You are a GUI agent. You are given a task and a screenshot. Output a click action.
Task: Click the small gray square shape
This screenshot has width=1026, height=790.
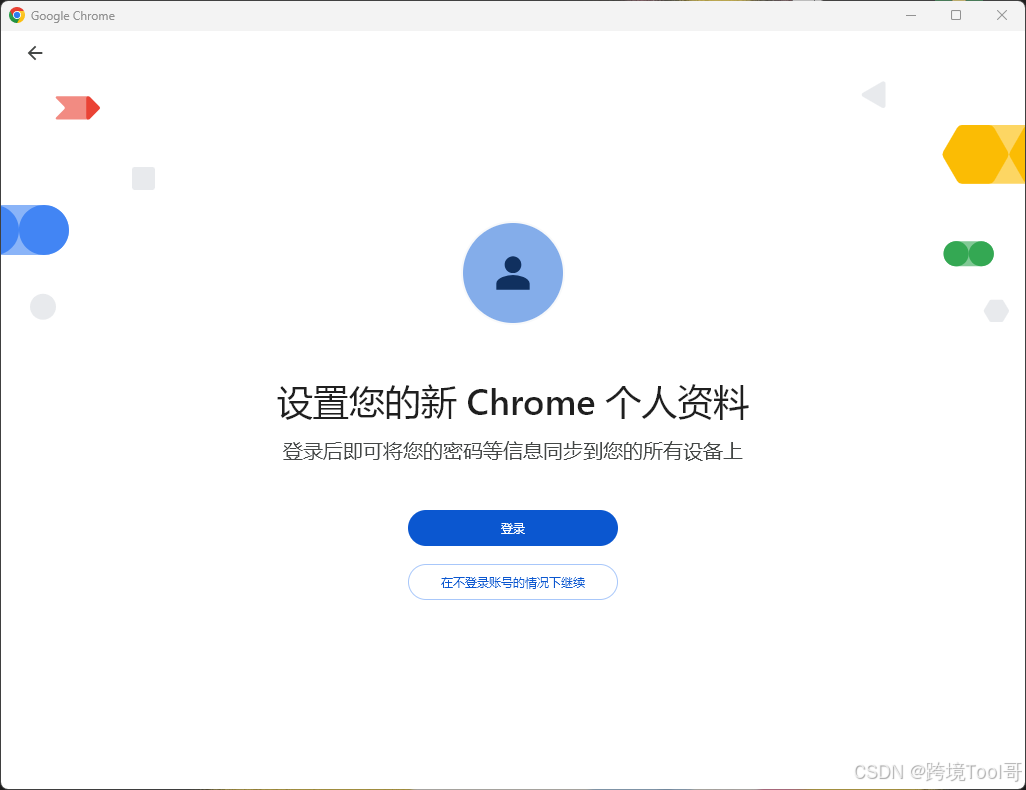143,178
